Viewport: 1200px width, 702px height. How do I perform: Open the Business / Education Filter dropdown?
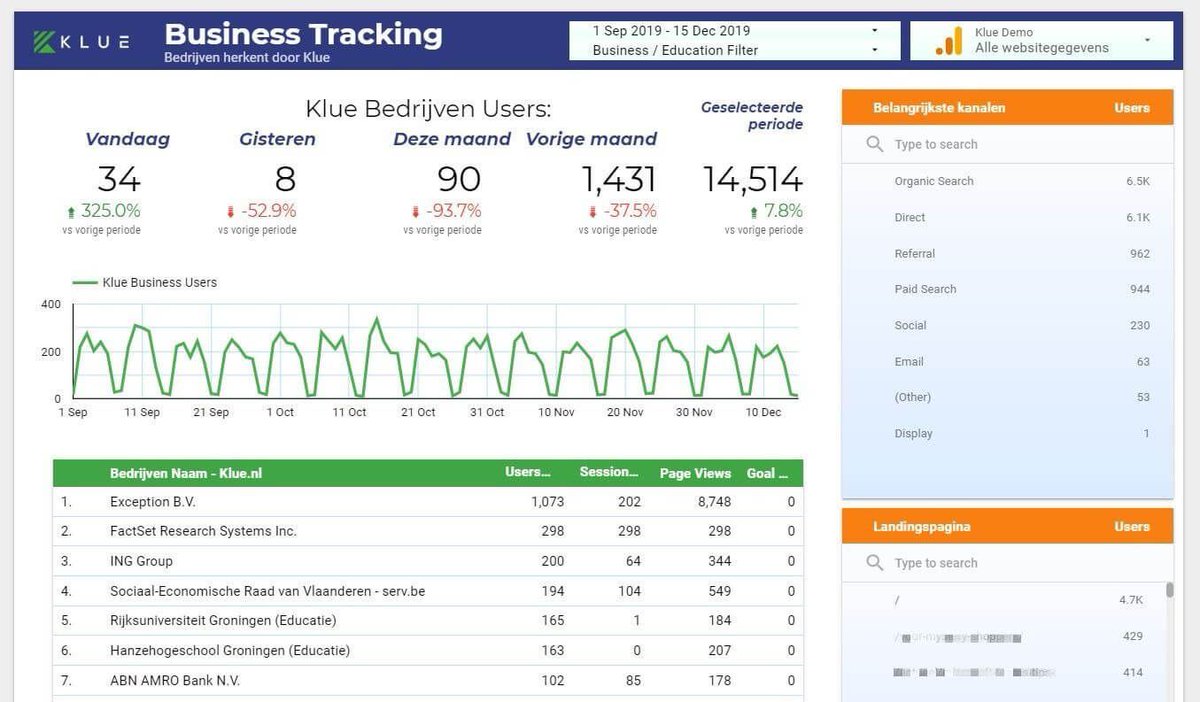(x=735, y=50)
